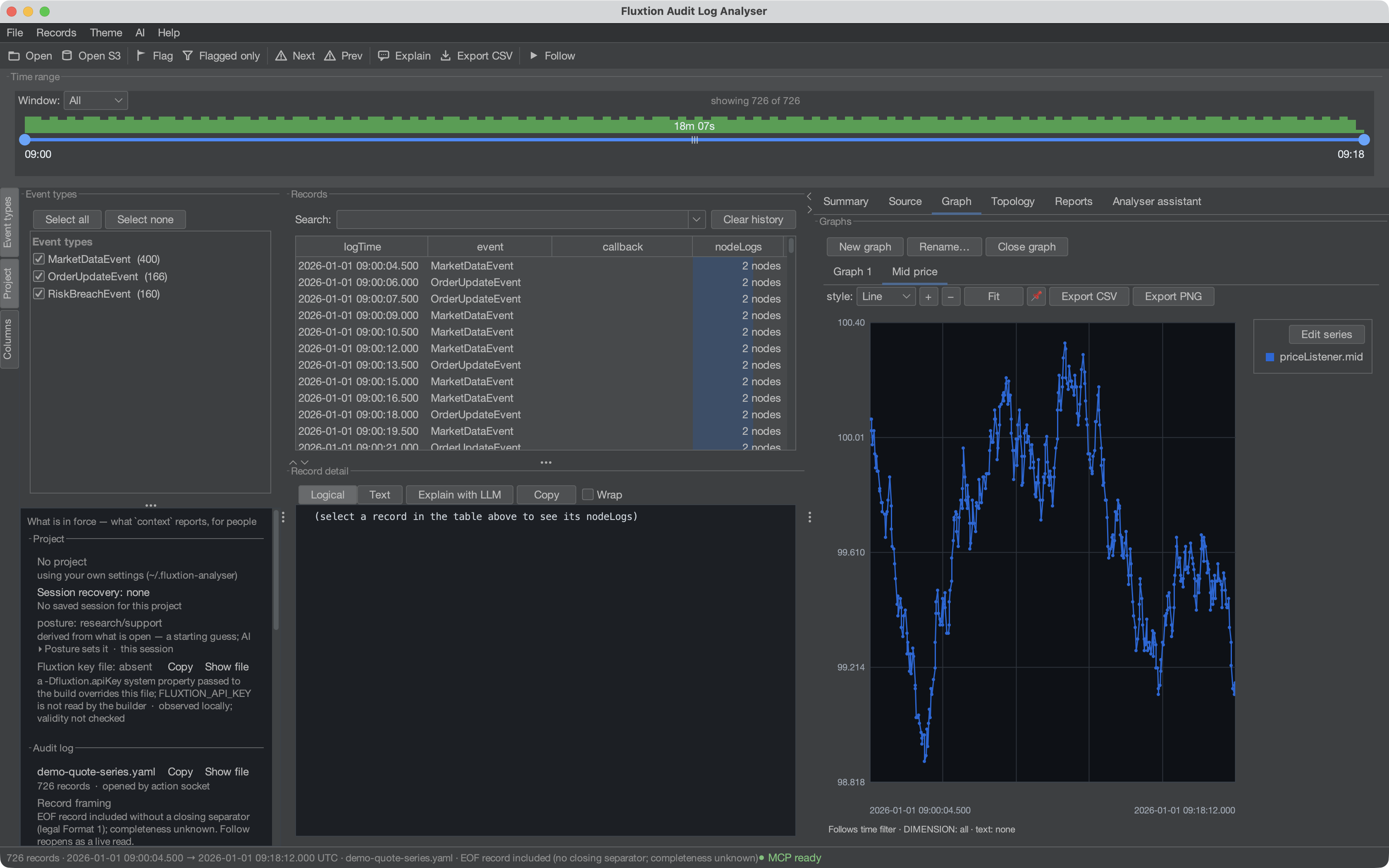This screenshot has width=1389, height=868.
Task: Click into the Search input field
Action: coord(513,219)
